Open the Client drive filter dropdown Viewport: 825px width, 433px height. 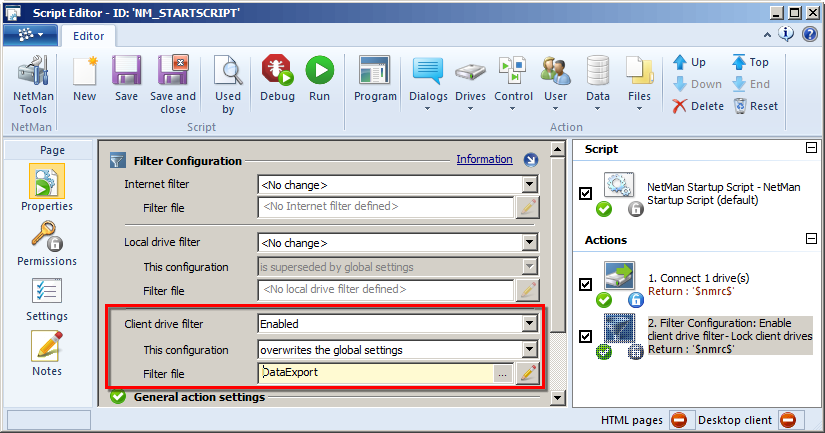click(530, 324)
